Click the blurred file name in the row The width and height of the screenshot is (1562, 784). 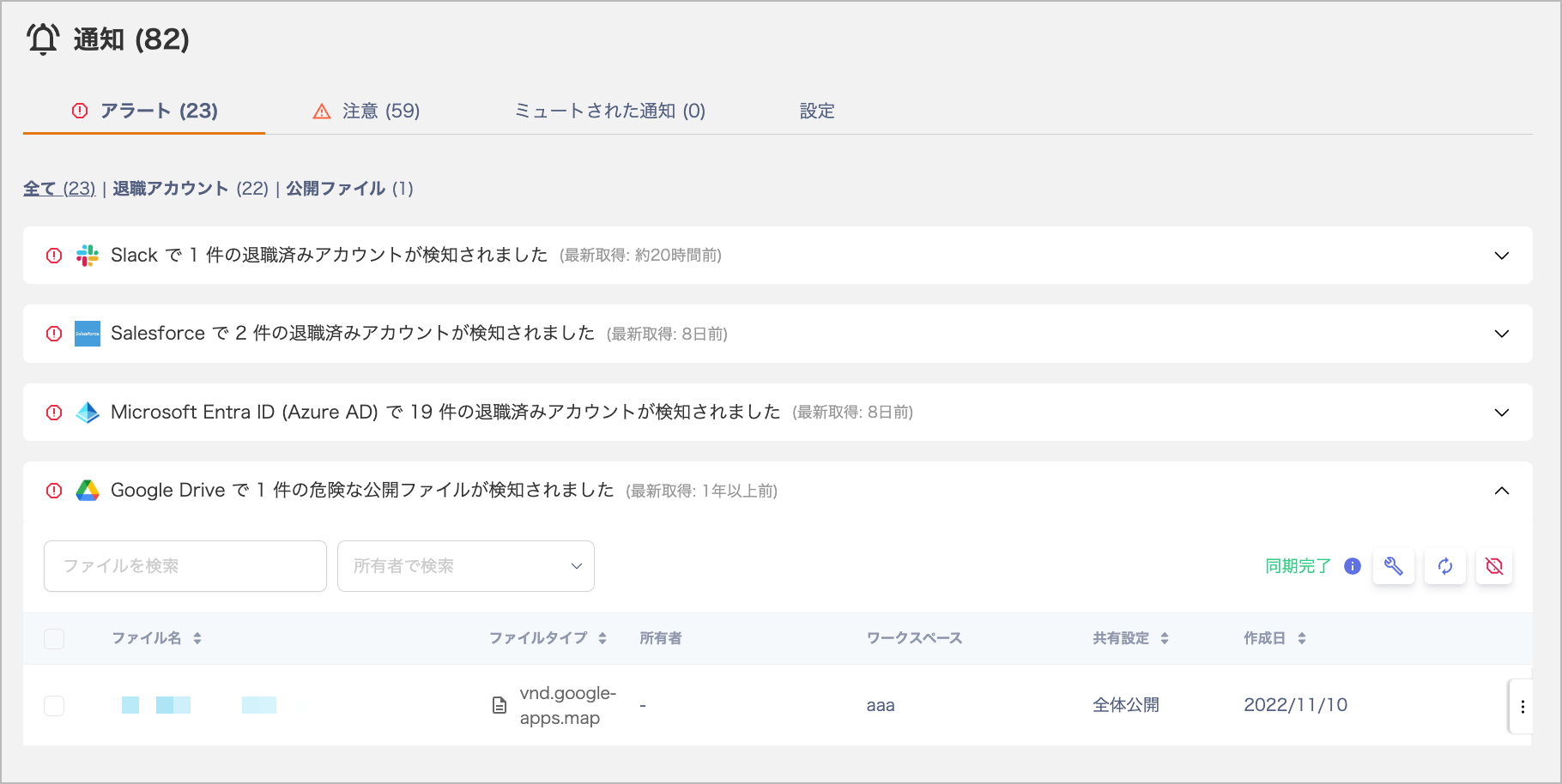(x=199, y=705)
